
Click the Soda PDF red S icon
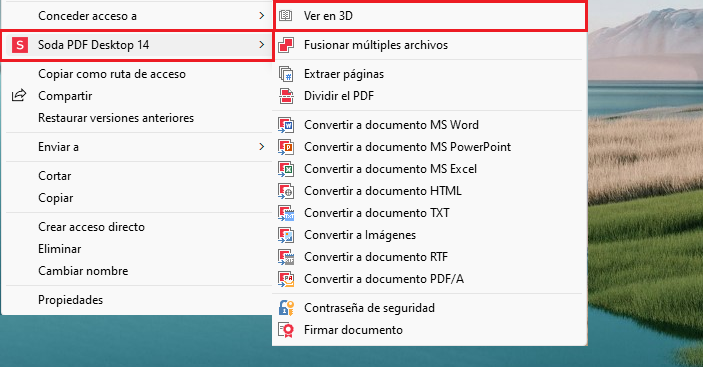point(20,45)
